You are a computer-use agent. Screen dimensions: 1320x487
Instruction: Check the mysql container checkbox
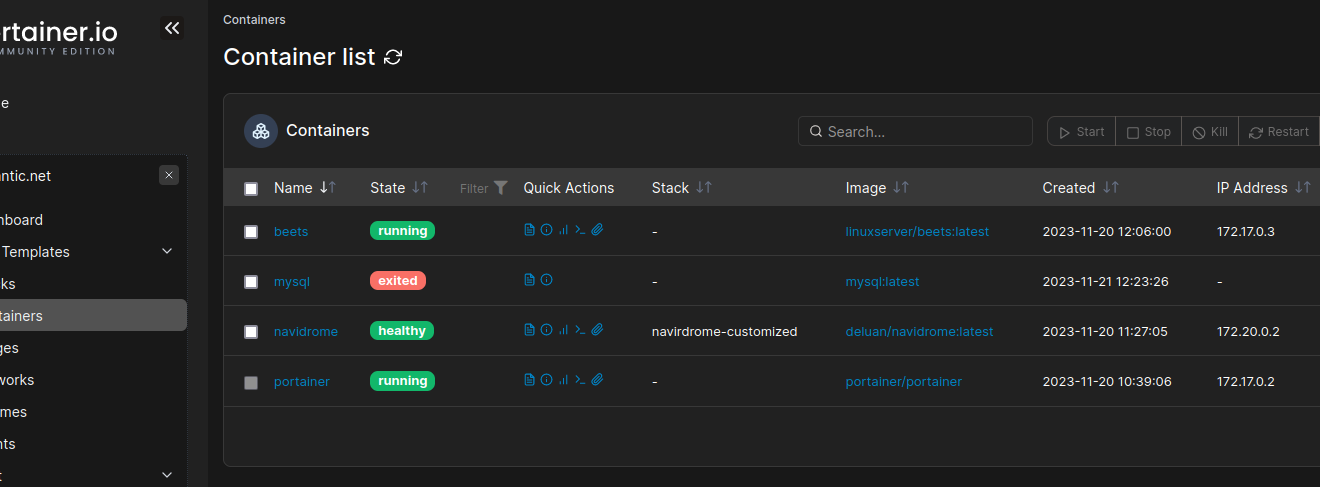251,281
